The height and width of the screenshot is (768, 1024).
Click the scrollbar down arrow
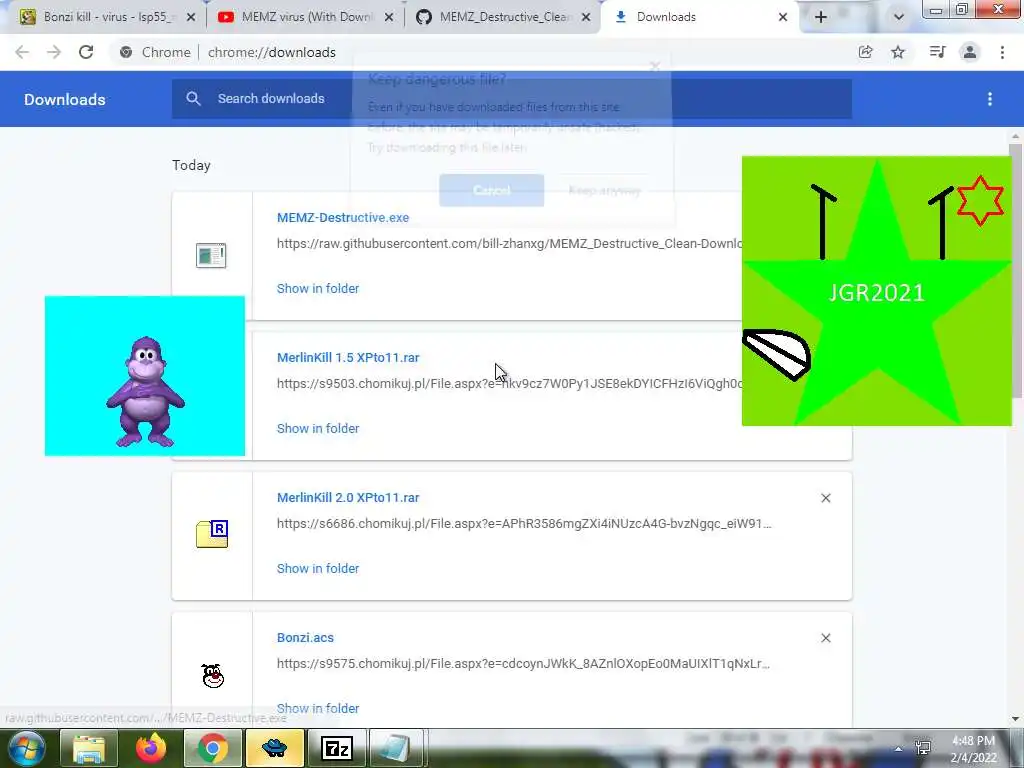1015,719
